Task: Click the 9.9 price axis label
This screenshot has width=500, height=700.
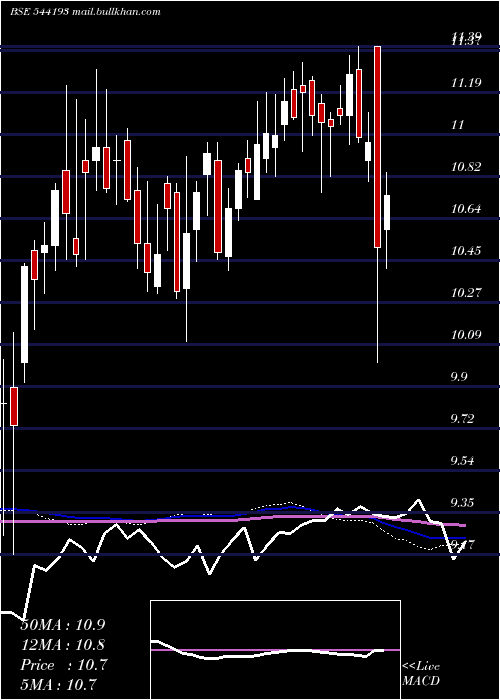Action: click(x=459, y=376)
